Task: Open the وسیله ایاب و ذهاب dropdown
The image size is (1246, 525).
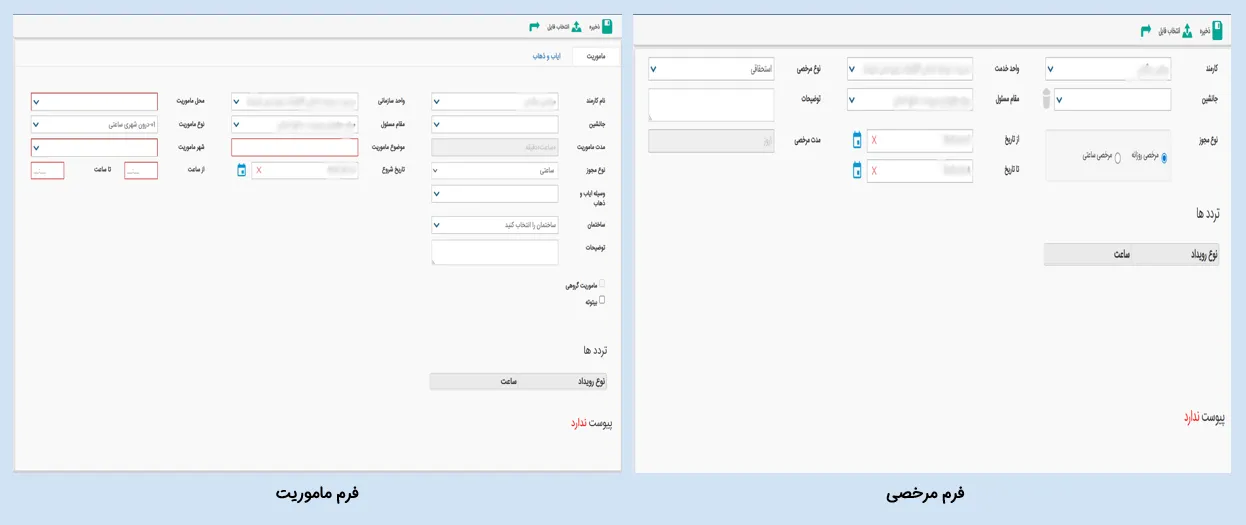Action: (495, 193)
